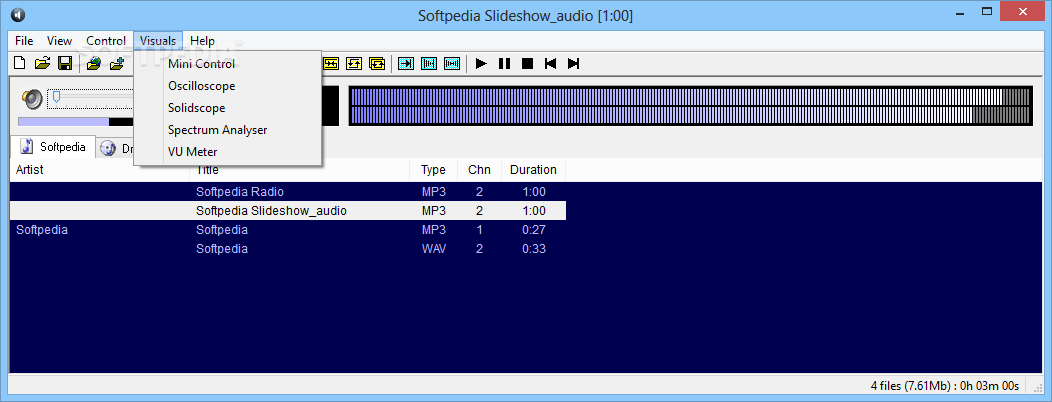Select the Softpedia title in the WAV row
The width and height of the screenshot is (1052, 402).
coord(221,249)
